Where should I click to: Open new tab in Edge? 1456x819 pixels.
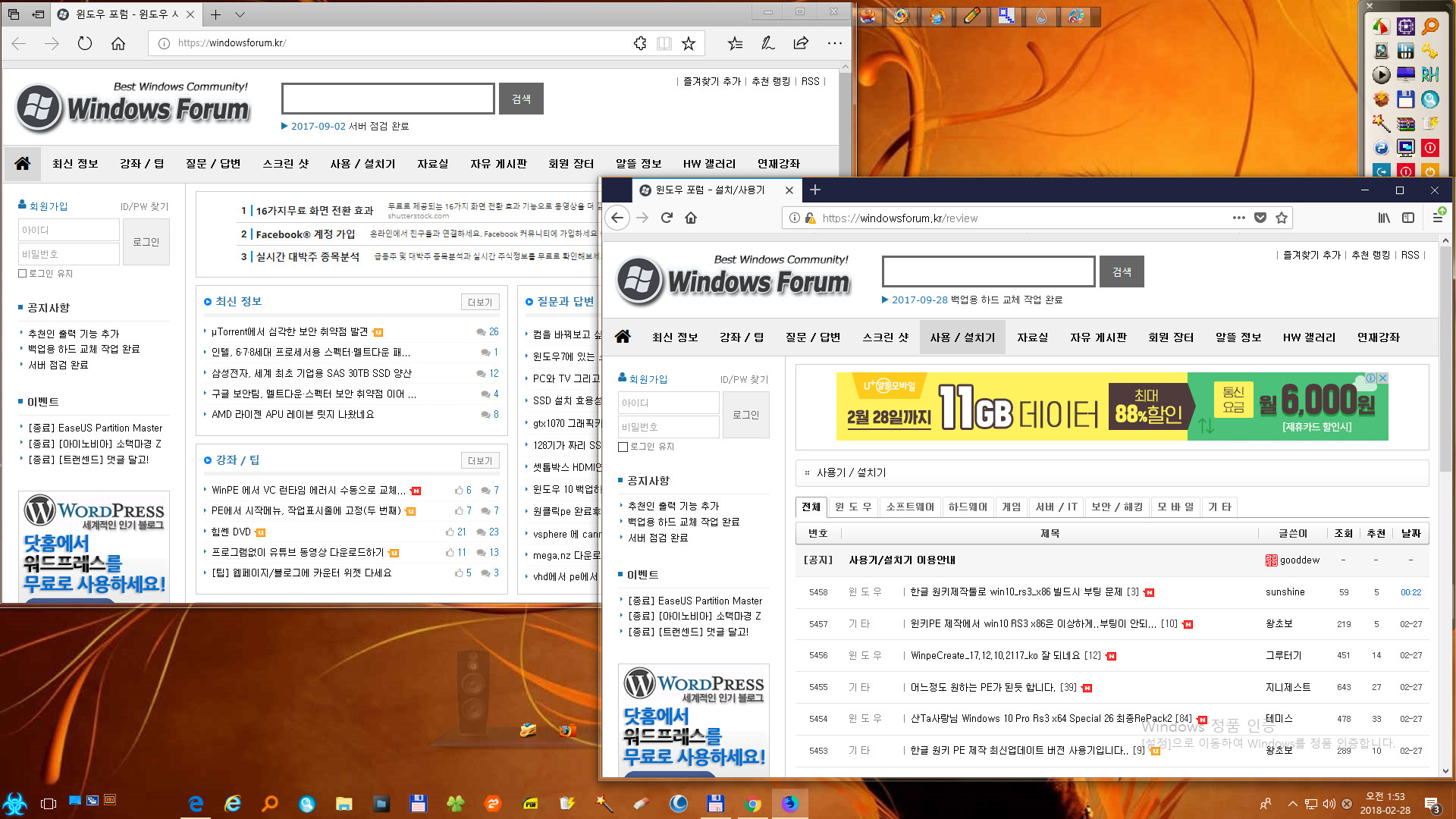click(215, 14)
